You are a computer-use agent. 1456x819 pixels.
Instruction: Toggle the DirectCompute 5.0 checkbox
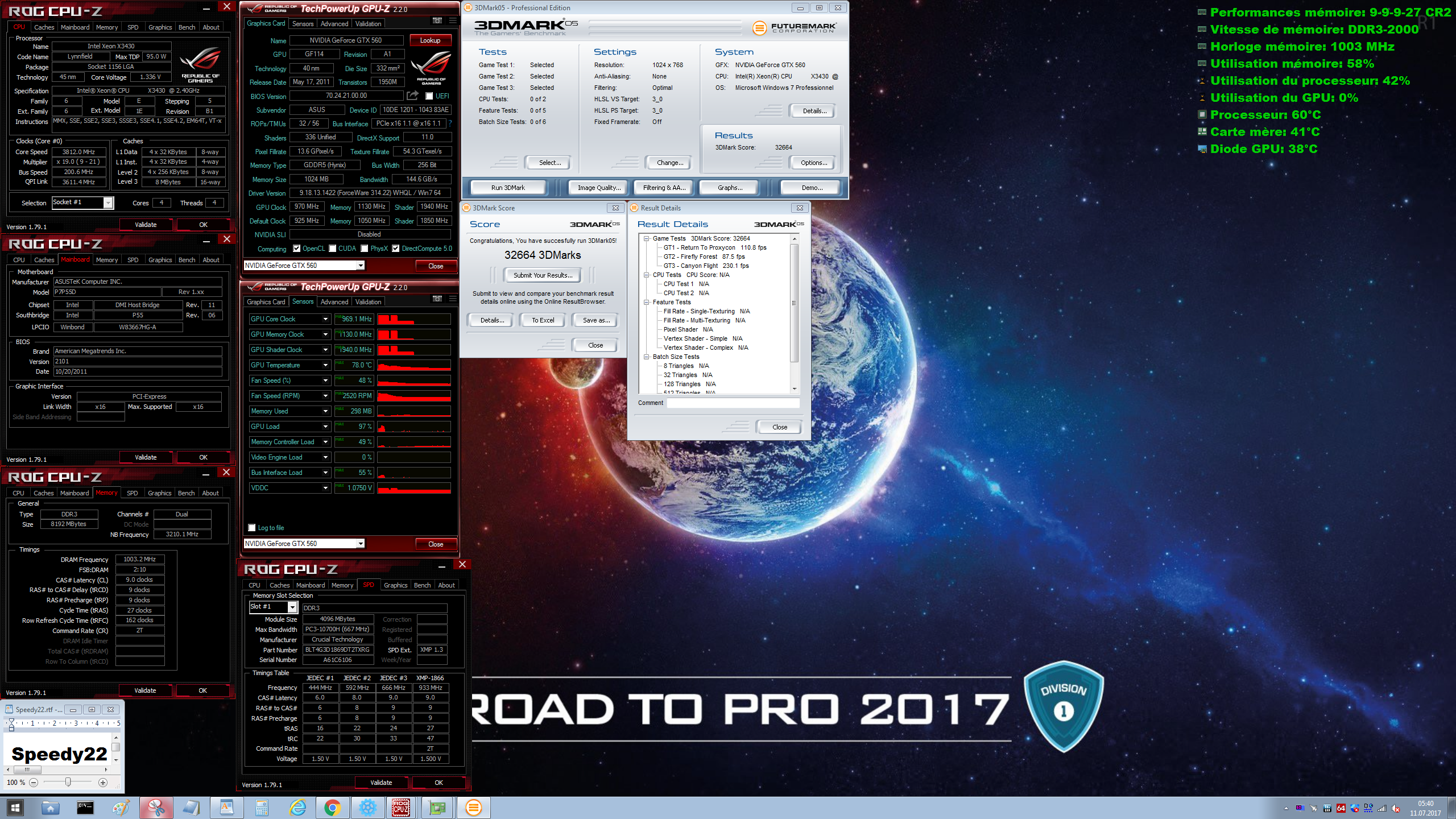coord(396,249)
